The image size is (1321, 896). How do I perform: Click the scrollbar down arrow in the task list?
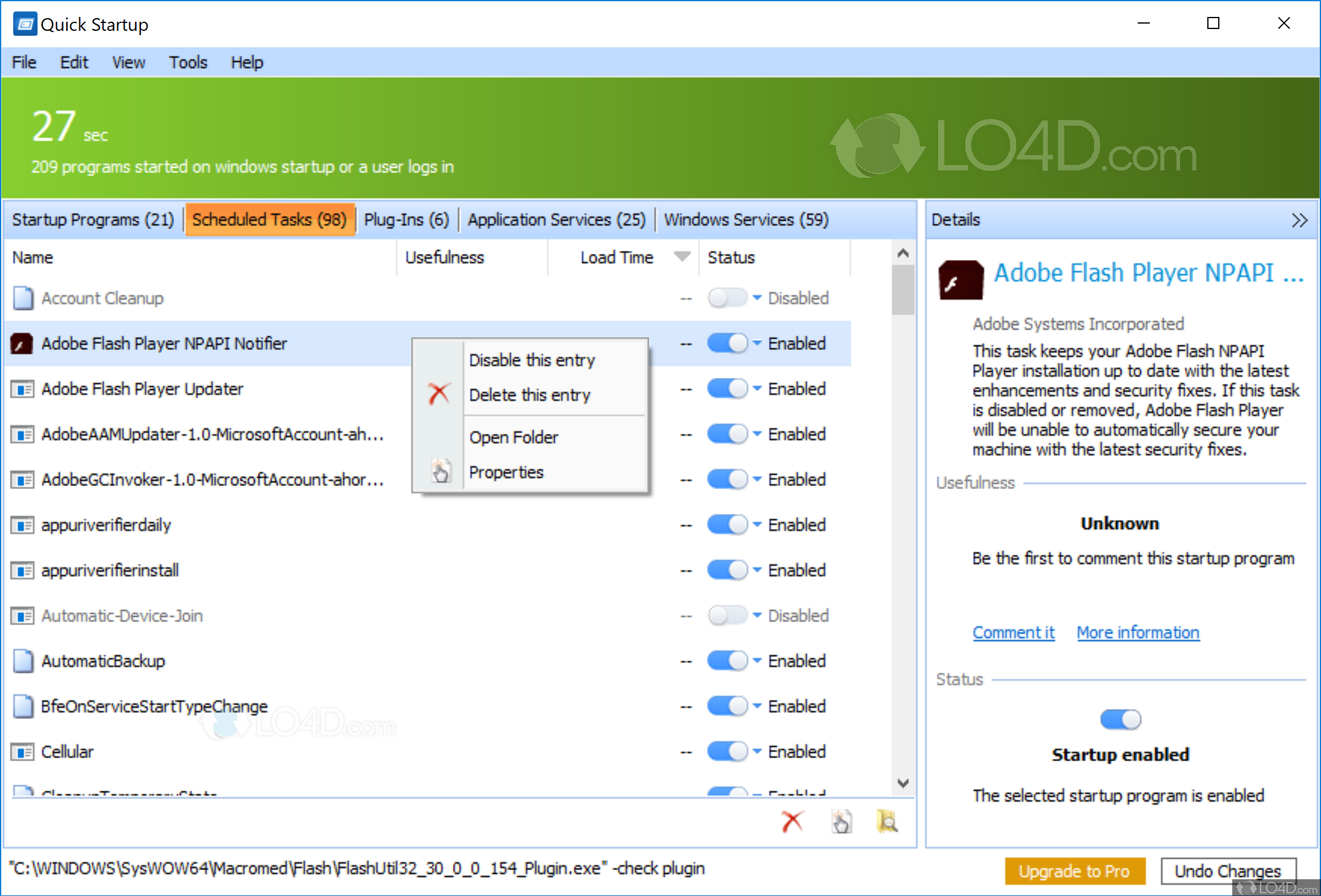click(x=903, y=784)
